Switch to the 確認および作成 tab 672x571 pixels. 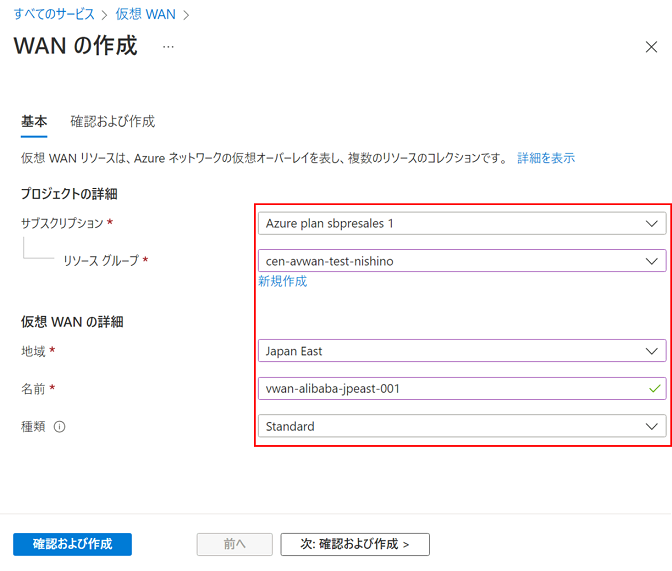(x=112, y=122)
